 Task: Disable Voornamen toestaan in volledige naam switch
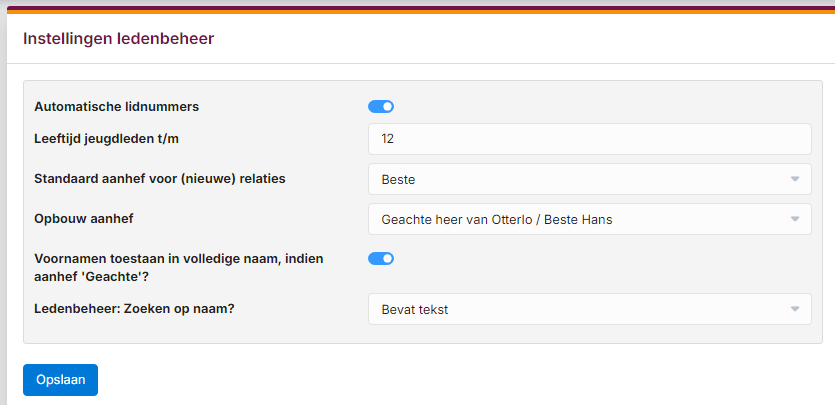click(381, 259)
